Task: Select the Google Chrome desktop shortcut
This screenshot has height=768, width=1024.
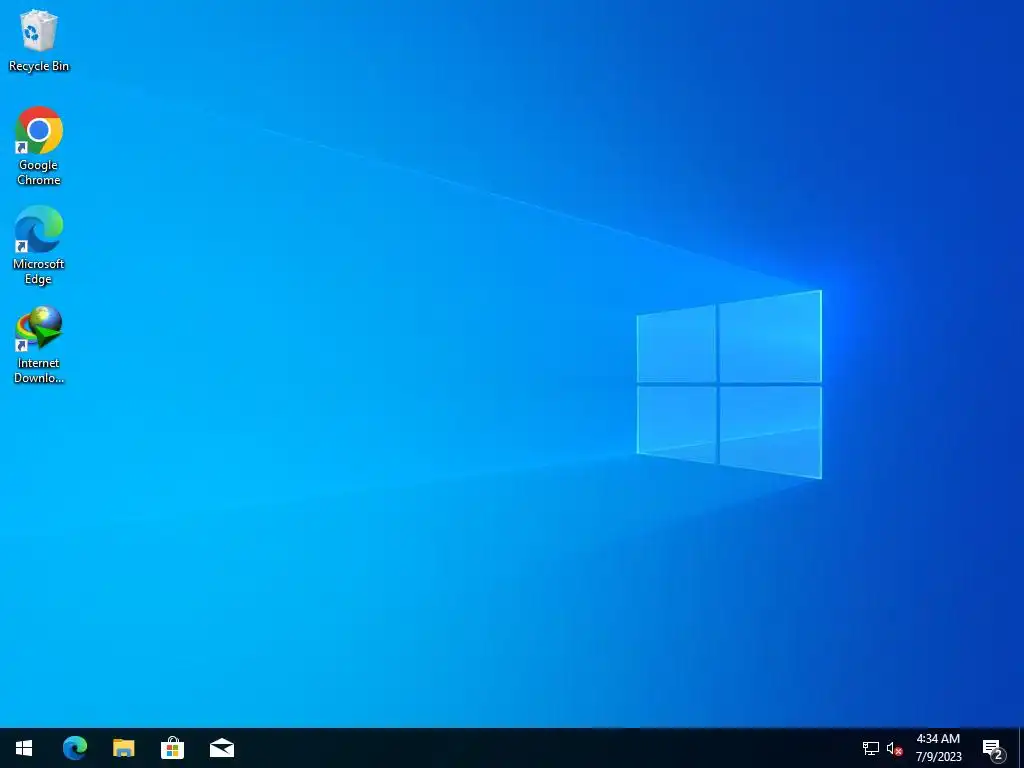Action: tap(39, 146)
